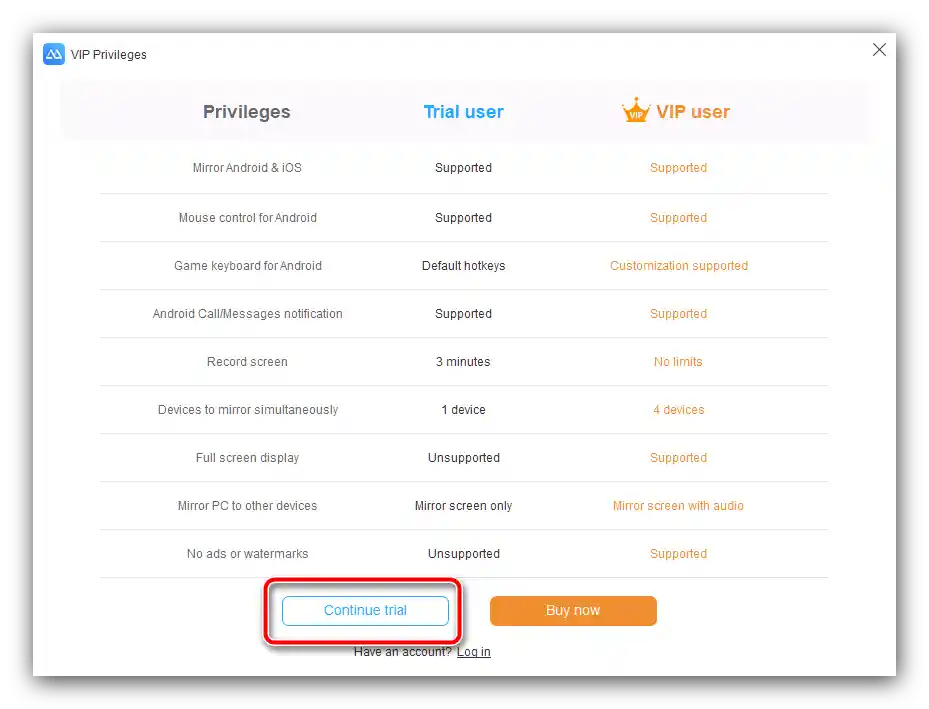The width and height of the screenshot is (929, 709).
Task: Click the VIP crown icon
Action: click(636, 110)
